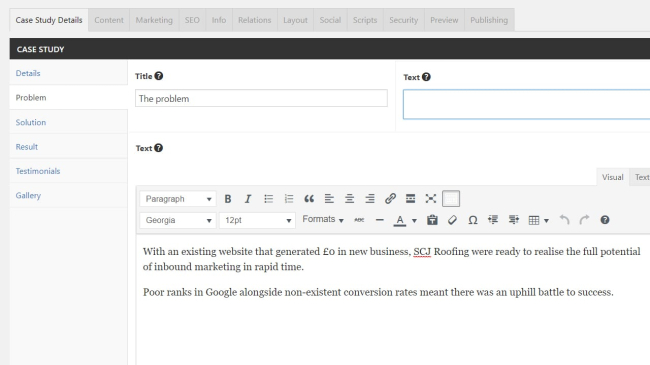The image size is (650, 365).
Task: Toggle bold formatting in editor
Action: tap(228, 199)
